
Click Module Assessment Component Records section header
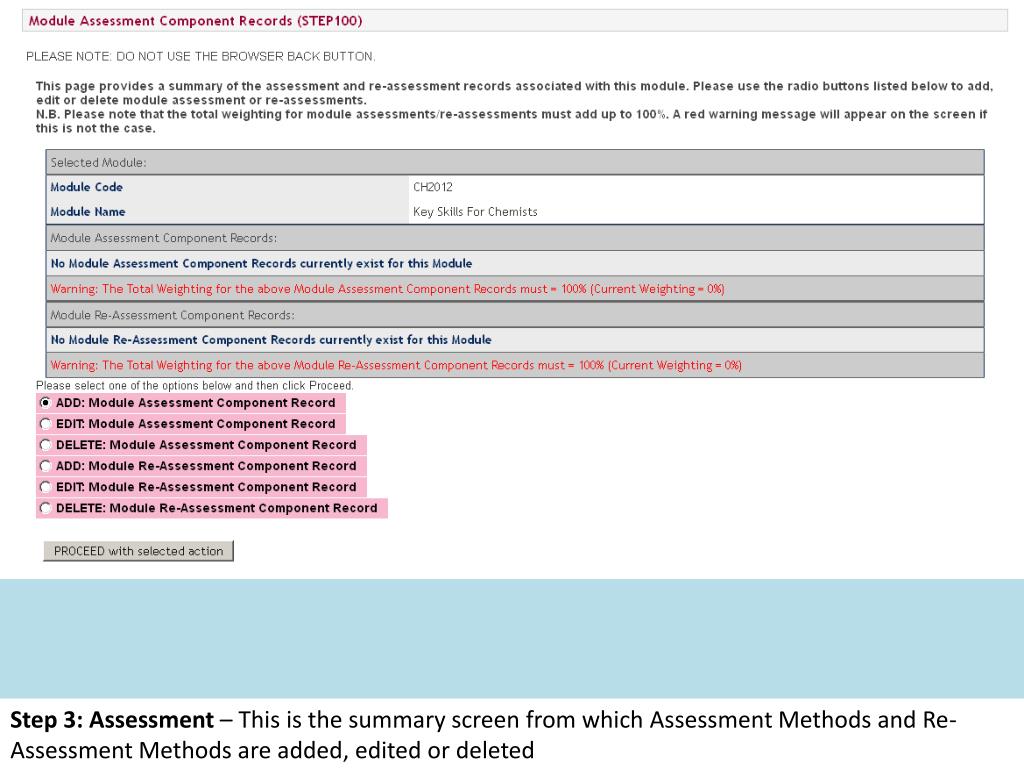click(515, 238)
